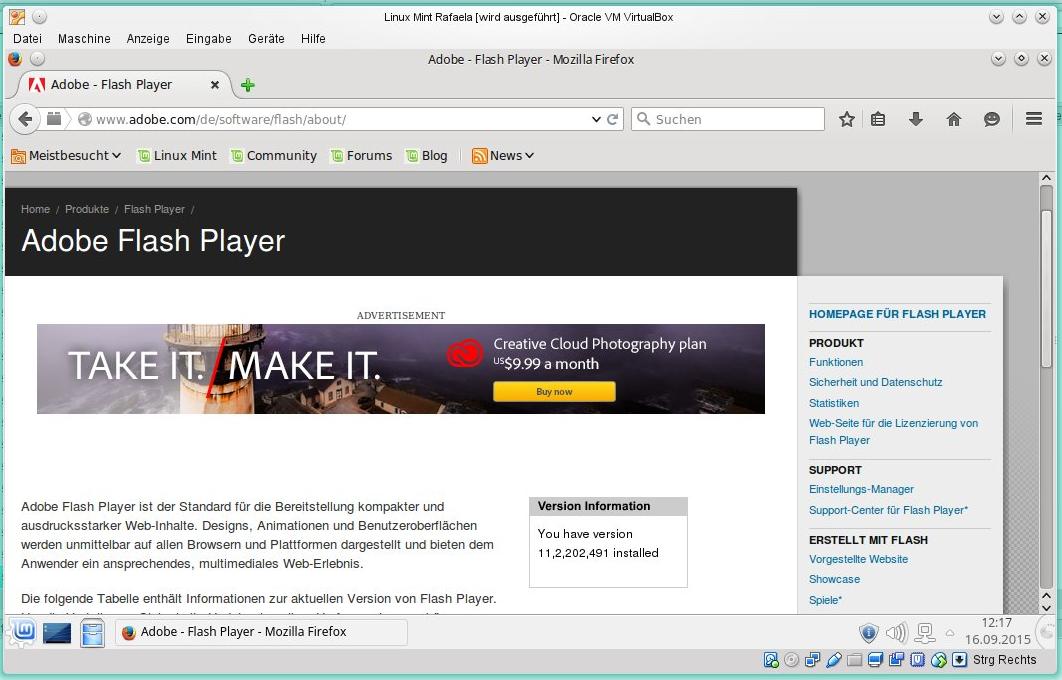The image size is (1062, 680).
Task: Activate Firefox task in the Mint panel
Action: point(261,633)
